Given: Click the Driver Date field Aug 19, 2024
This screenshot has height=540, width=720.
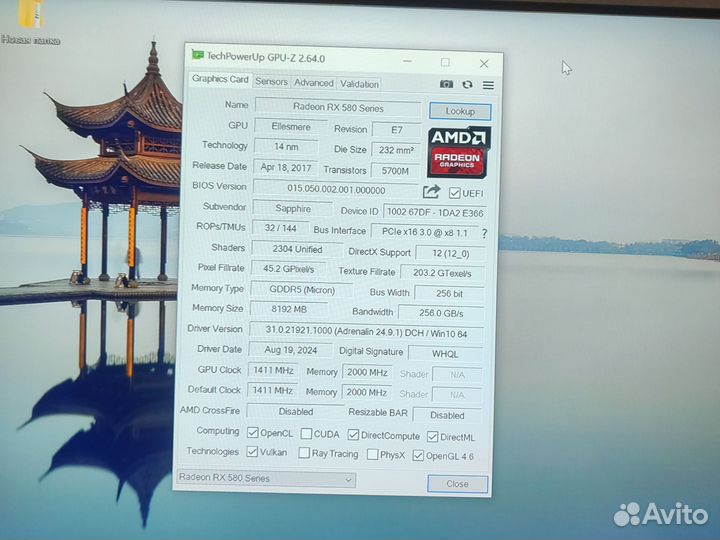Looking at the screenshot, I should pyautogui.click(x=290, y=350).
